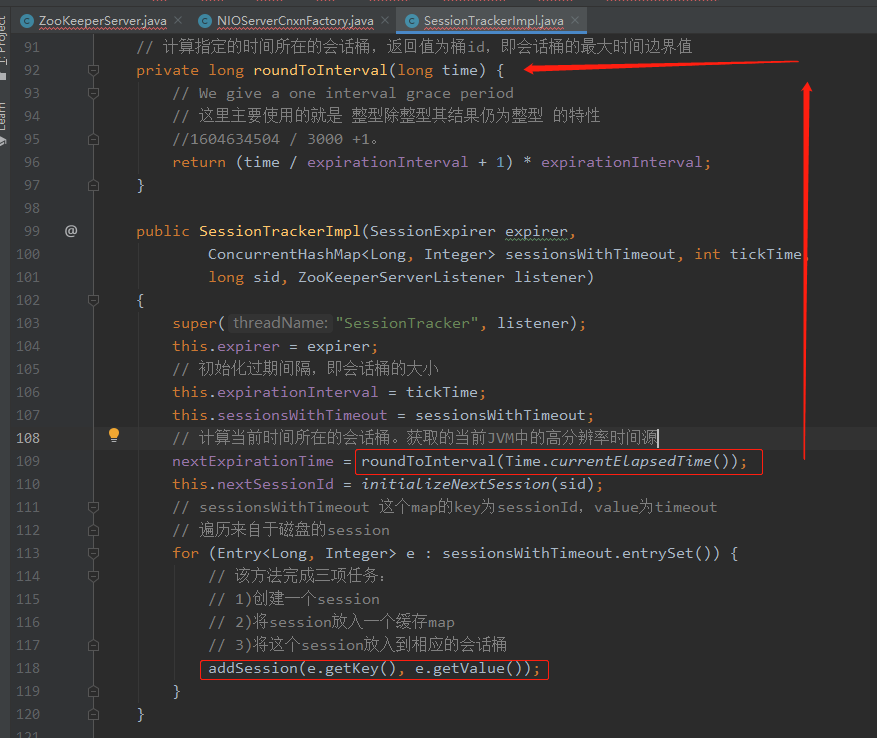Click line number 118 in gutter

(28, 668)
